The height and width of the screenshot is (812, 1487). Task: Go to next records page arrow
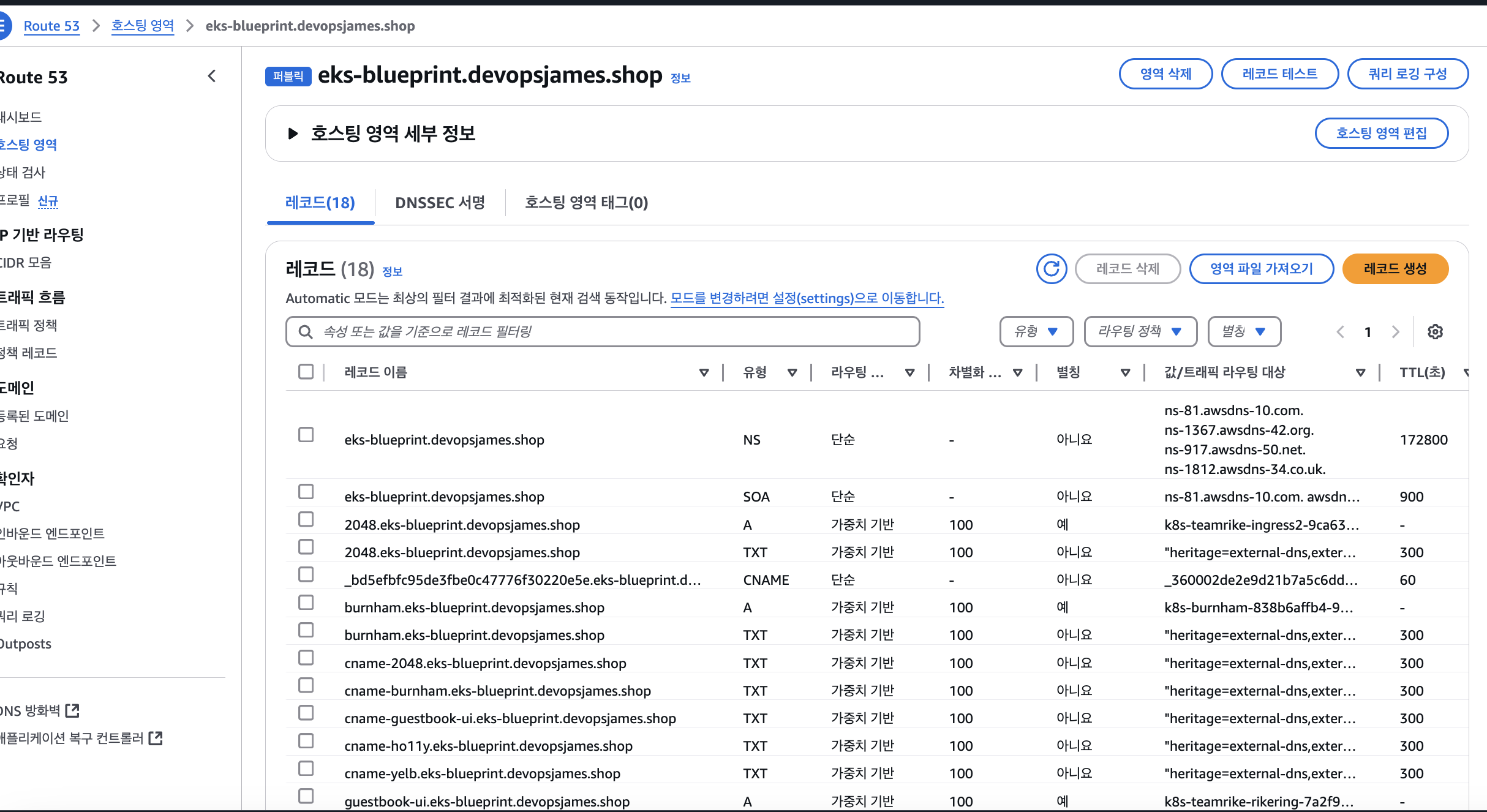(1396, 332)
